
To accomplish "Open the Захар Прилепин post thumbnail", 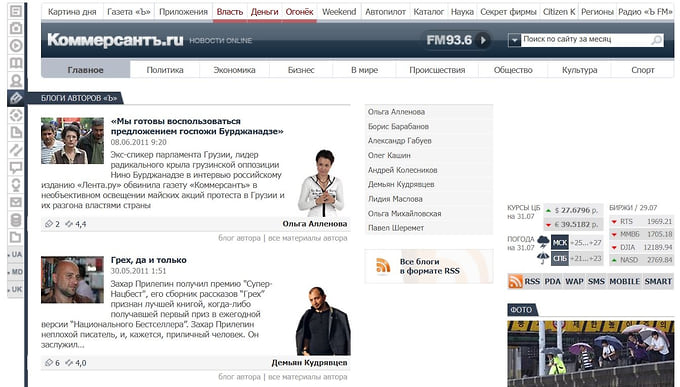I will coord(72,279).
